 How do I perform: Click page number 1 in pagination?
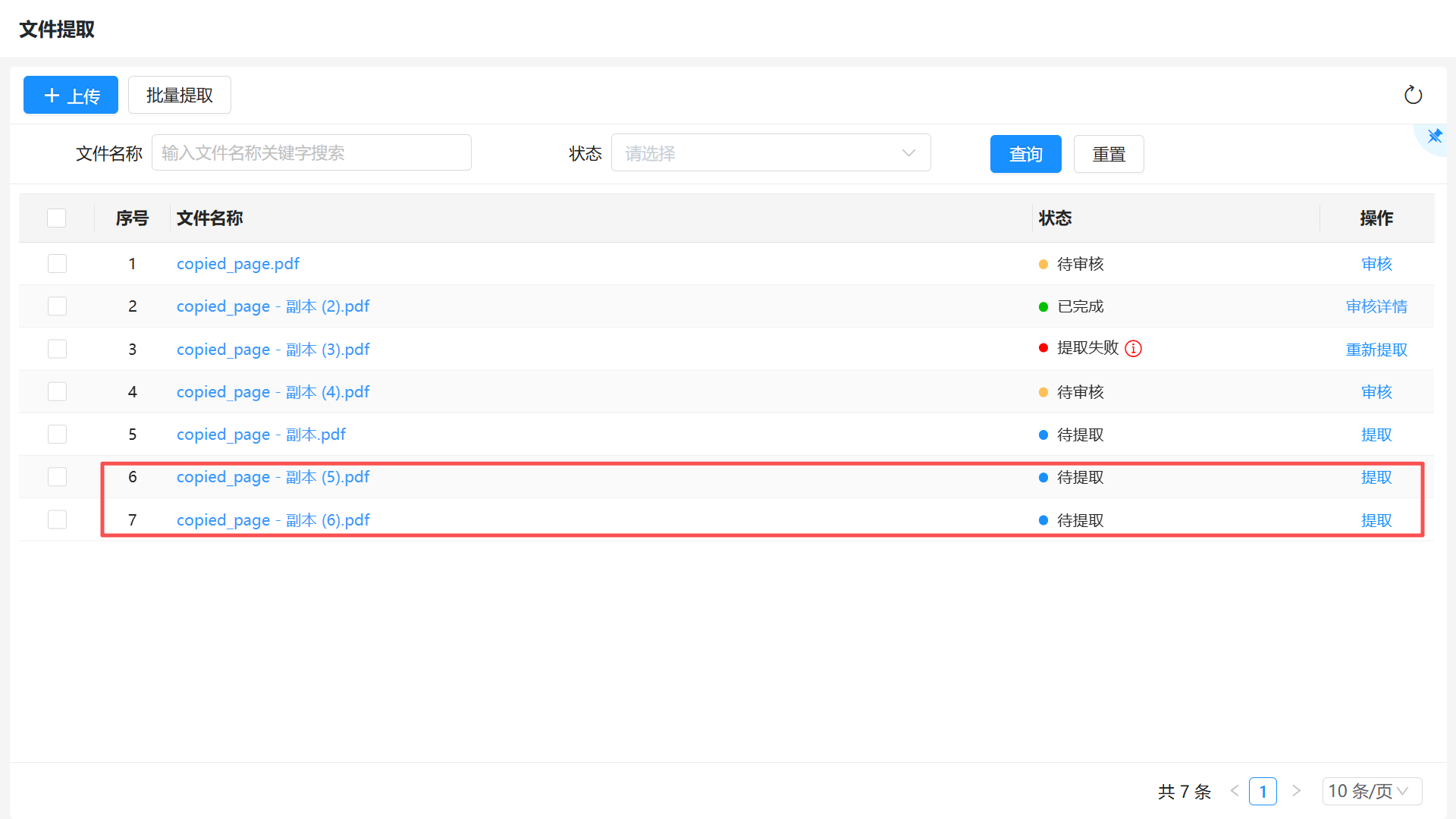click(x=1263, y=791)
